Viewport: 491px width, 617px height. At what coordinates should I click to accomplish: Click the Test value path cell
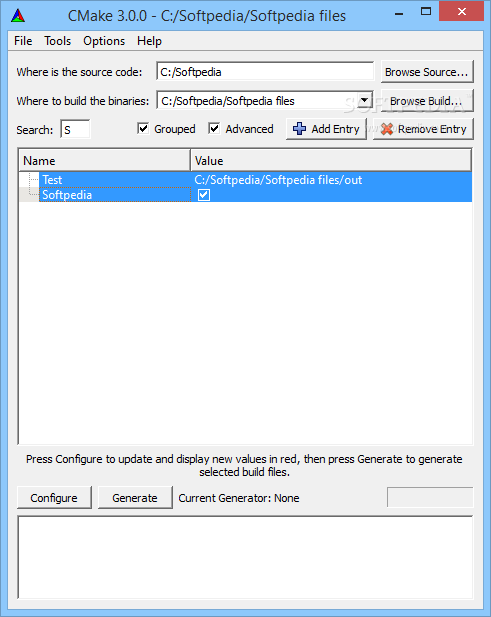tap(278, 180)
